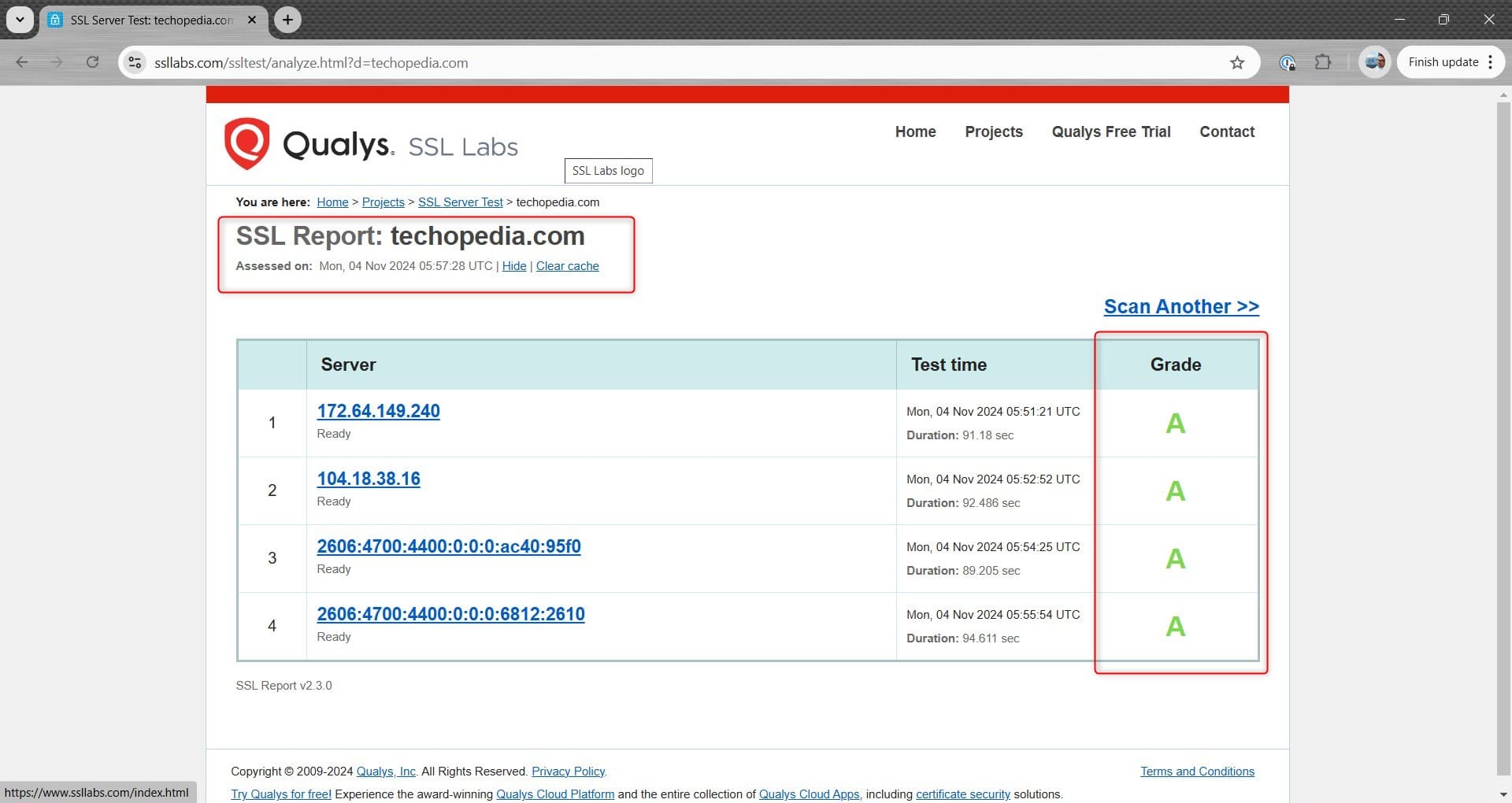Click the Home breadcrumb link

[x=332, y=202]
